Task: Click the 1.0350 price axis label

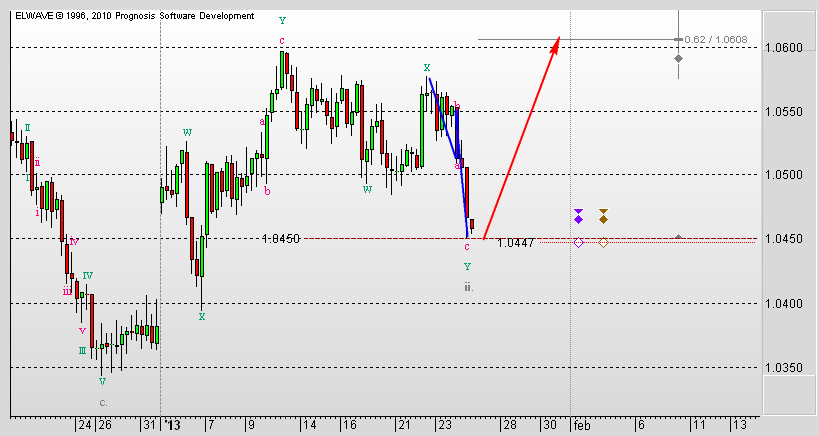Action: [783, 368]
